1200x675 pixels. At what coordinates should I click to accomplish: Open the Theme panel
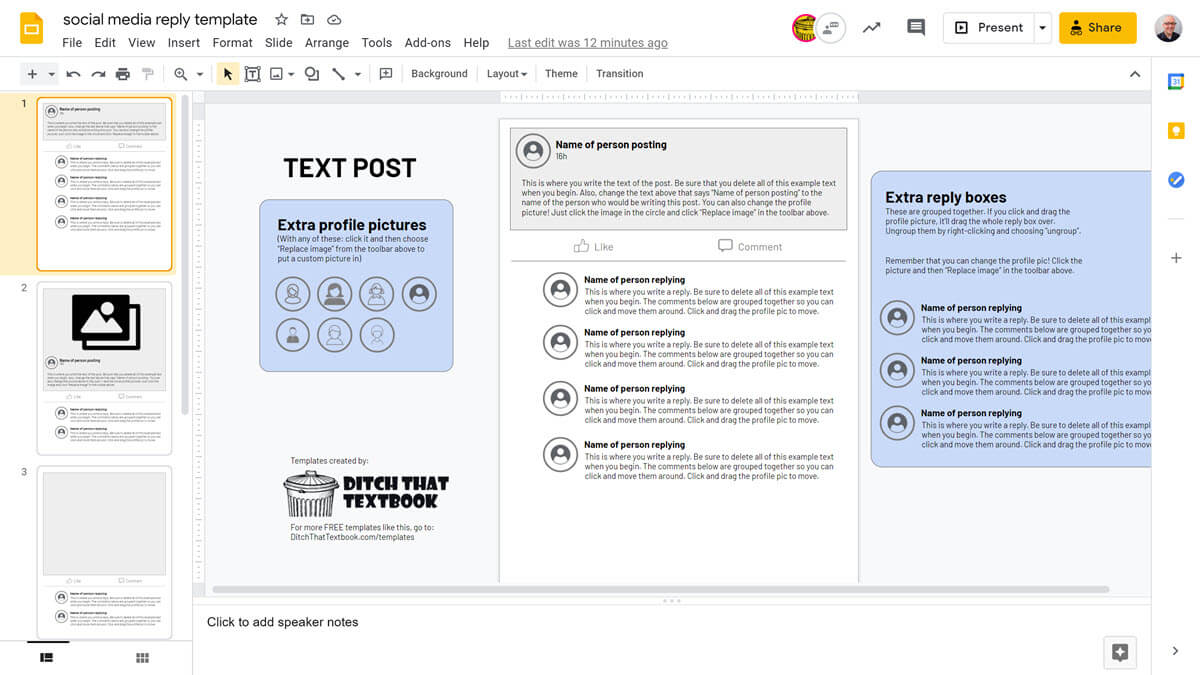pos(561,74)
